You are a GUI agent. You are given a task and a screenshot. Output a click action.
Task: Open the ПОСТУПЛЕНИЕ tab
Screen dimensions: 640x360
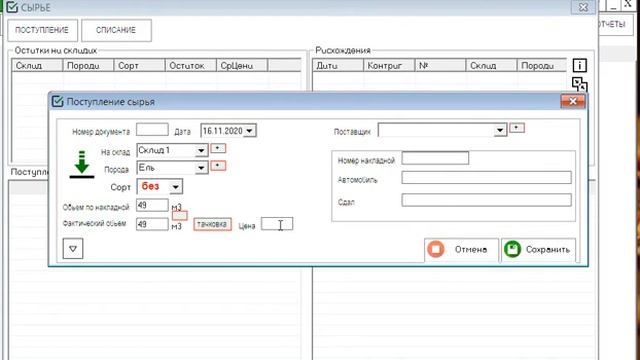(x=42, y=30)
